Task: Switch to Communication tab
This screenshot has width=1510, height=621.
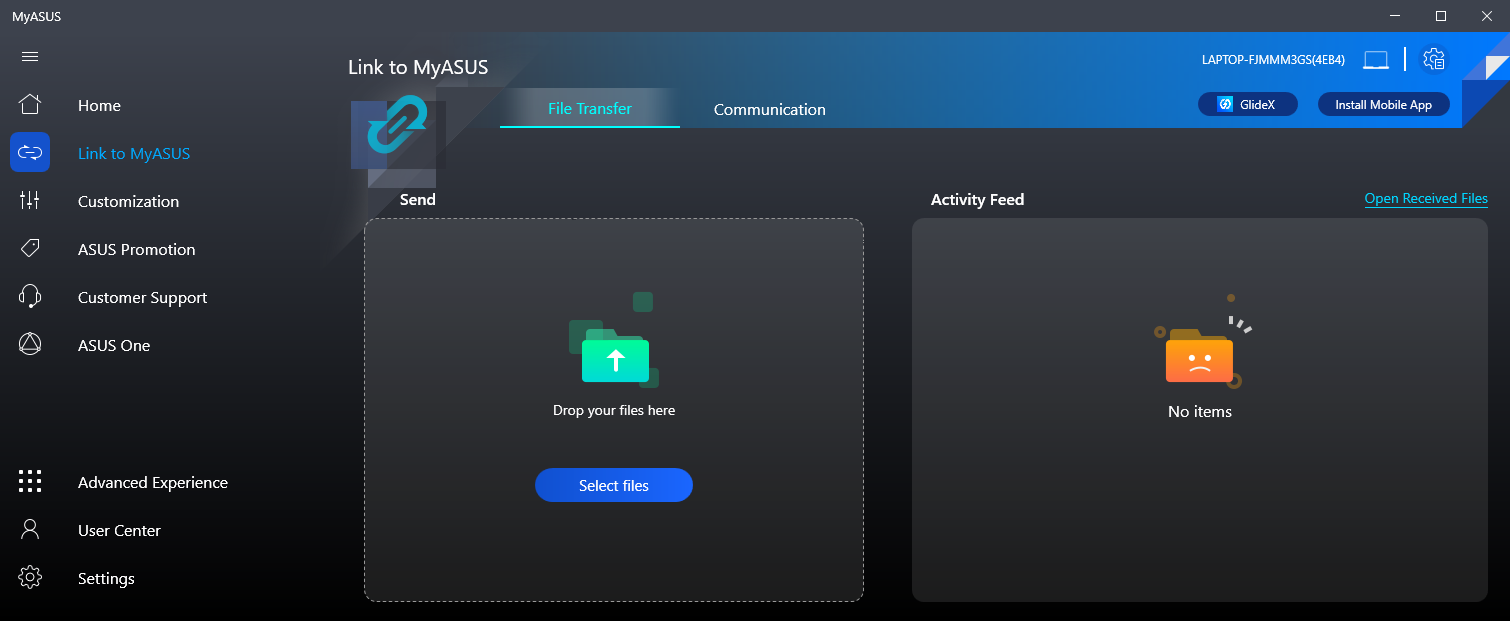Action: pos(770,109)
